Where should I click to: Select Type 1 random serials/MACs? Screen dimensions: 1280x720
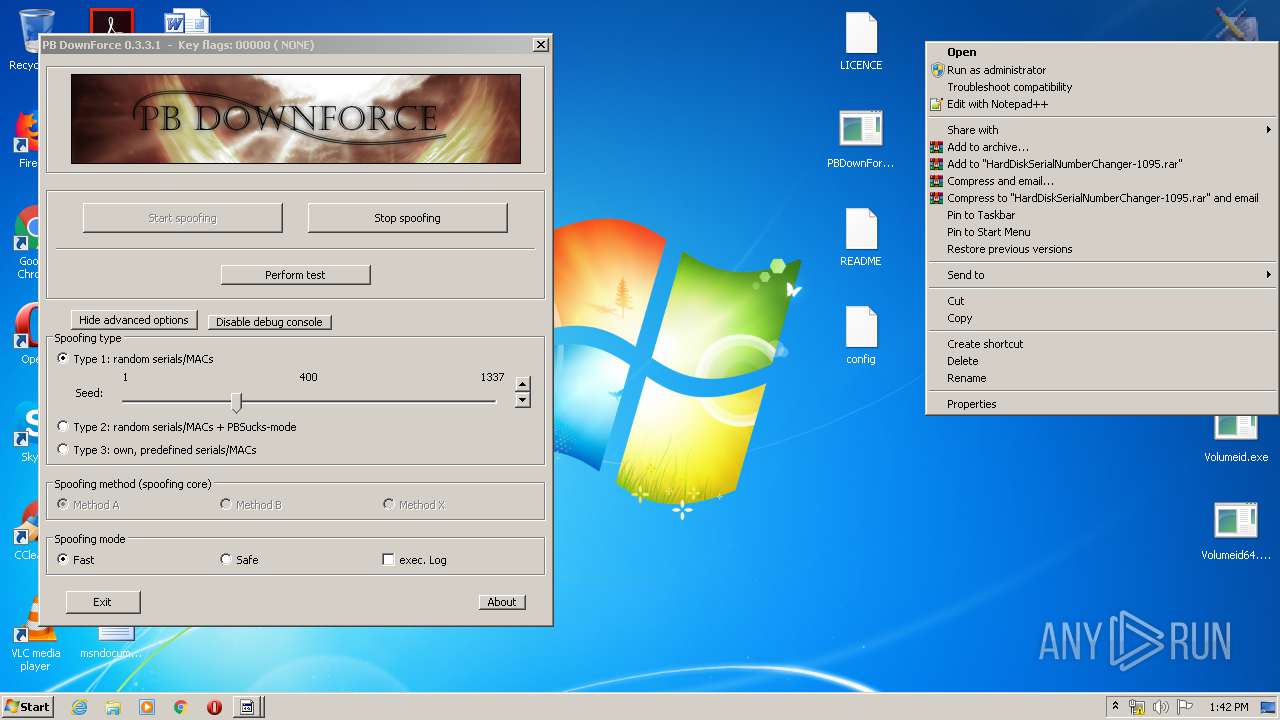point(135,359)
